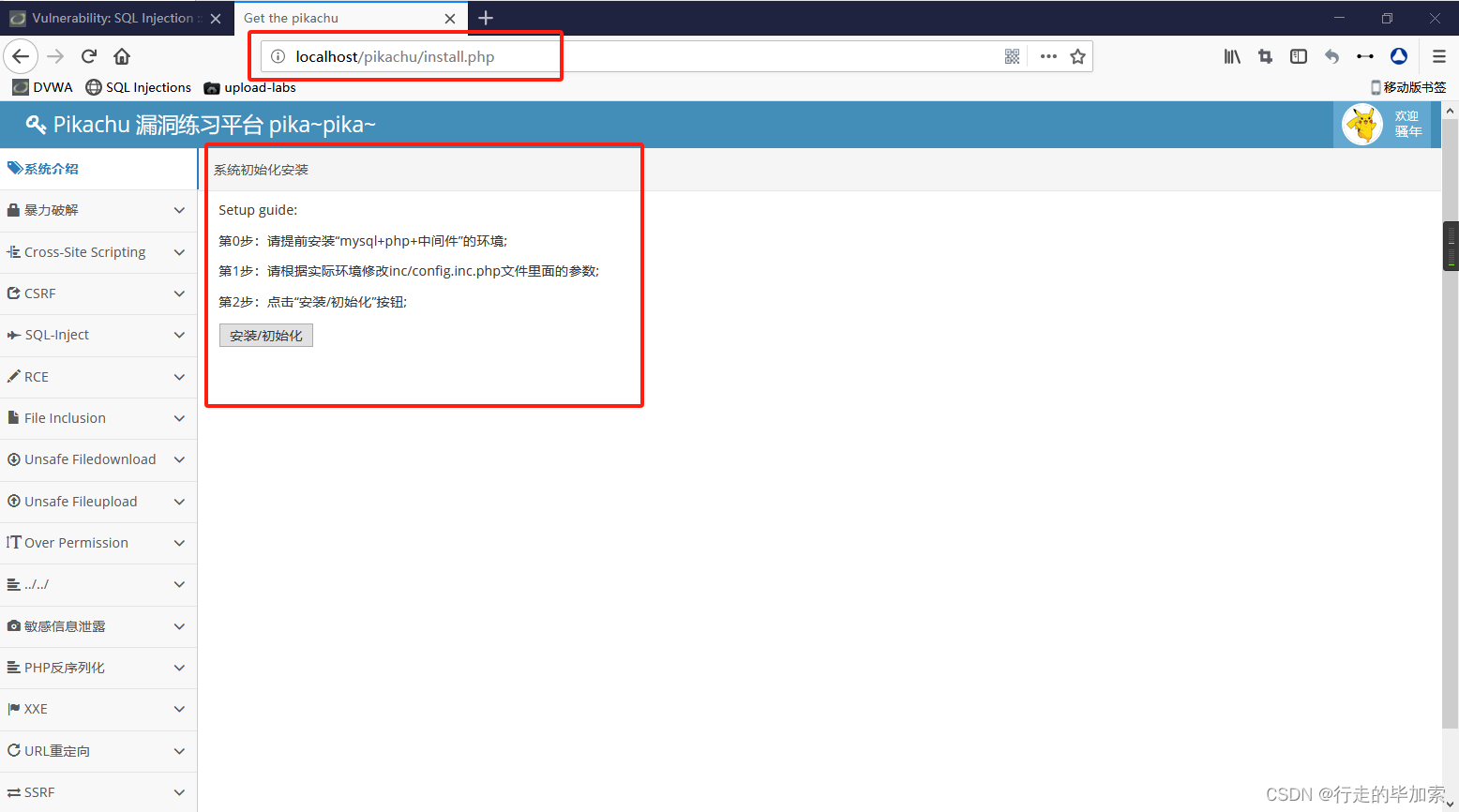Expand Over Permission chevron
Screen dimensions: 1459x812
(179, 543)
